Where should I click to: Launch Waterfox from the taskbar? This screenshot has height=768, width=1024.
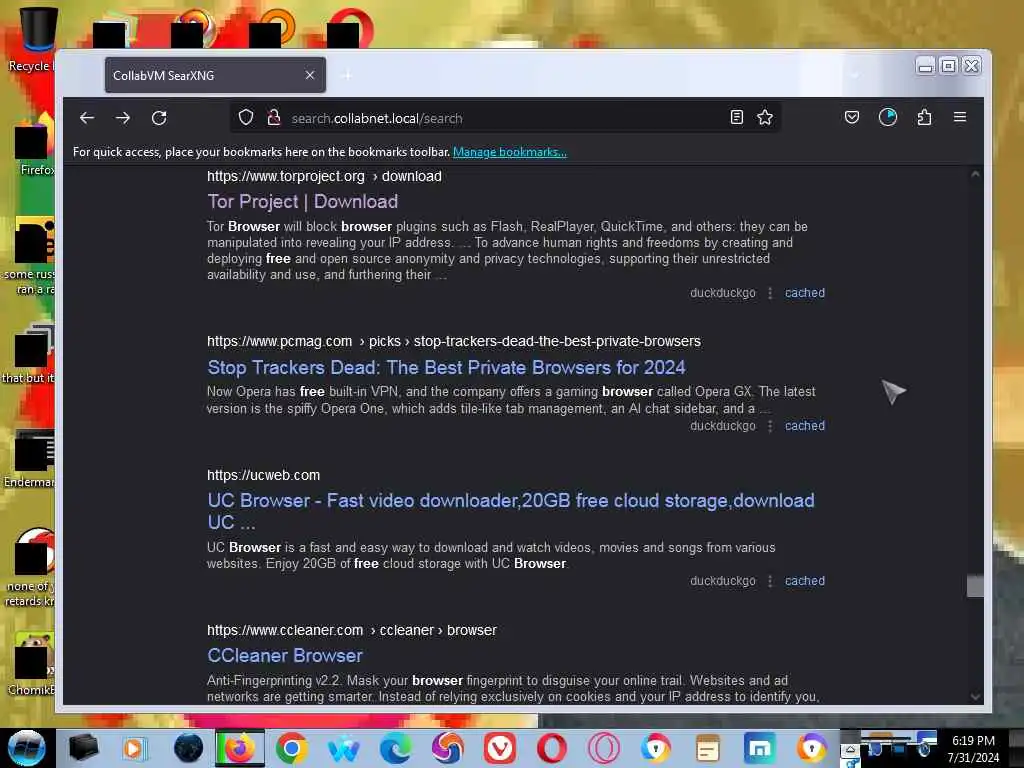tap(344, 749)
